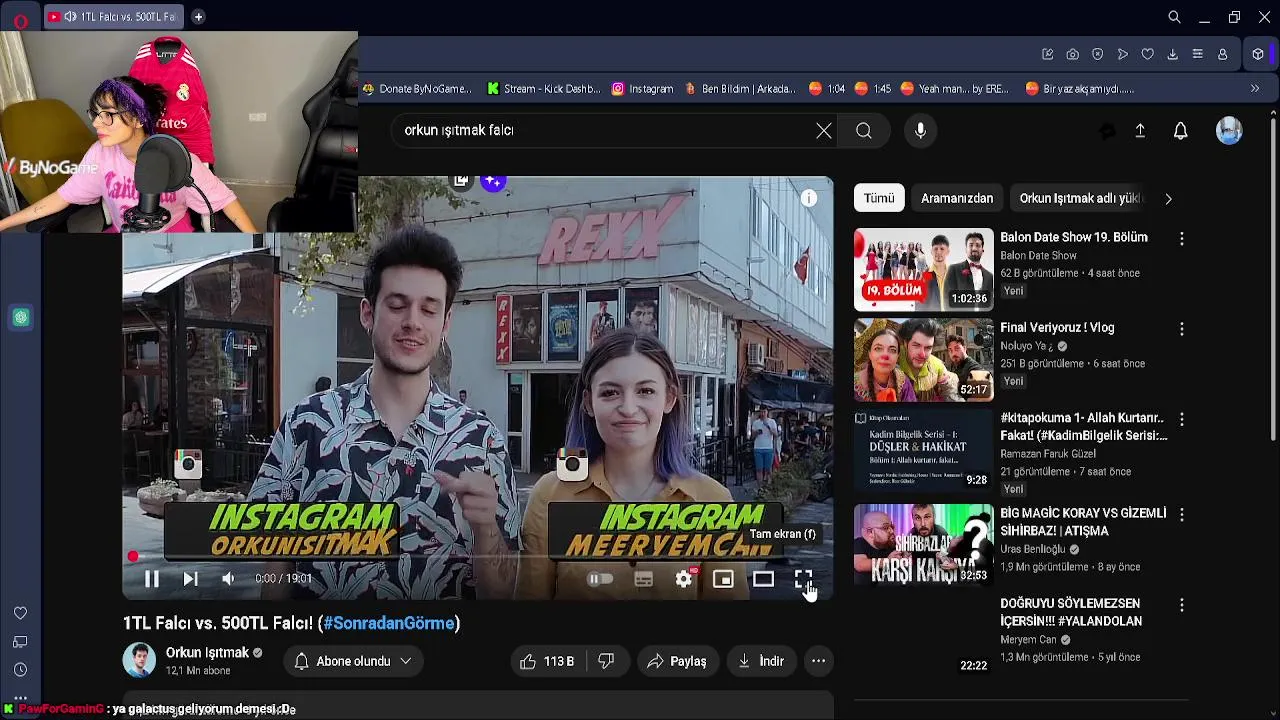Open sidebar tabs devices icon
The image size is (1280, 720).
[20, 642]
